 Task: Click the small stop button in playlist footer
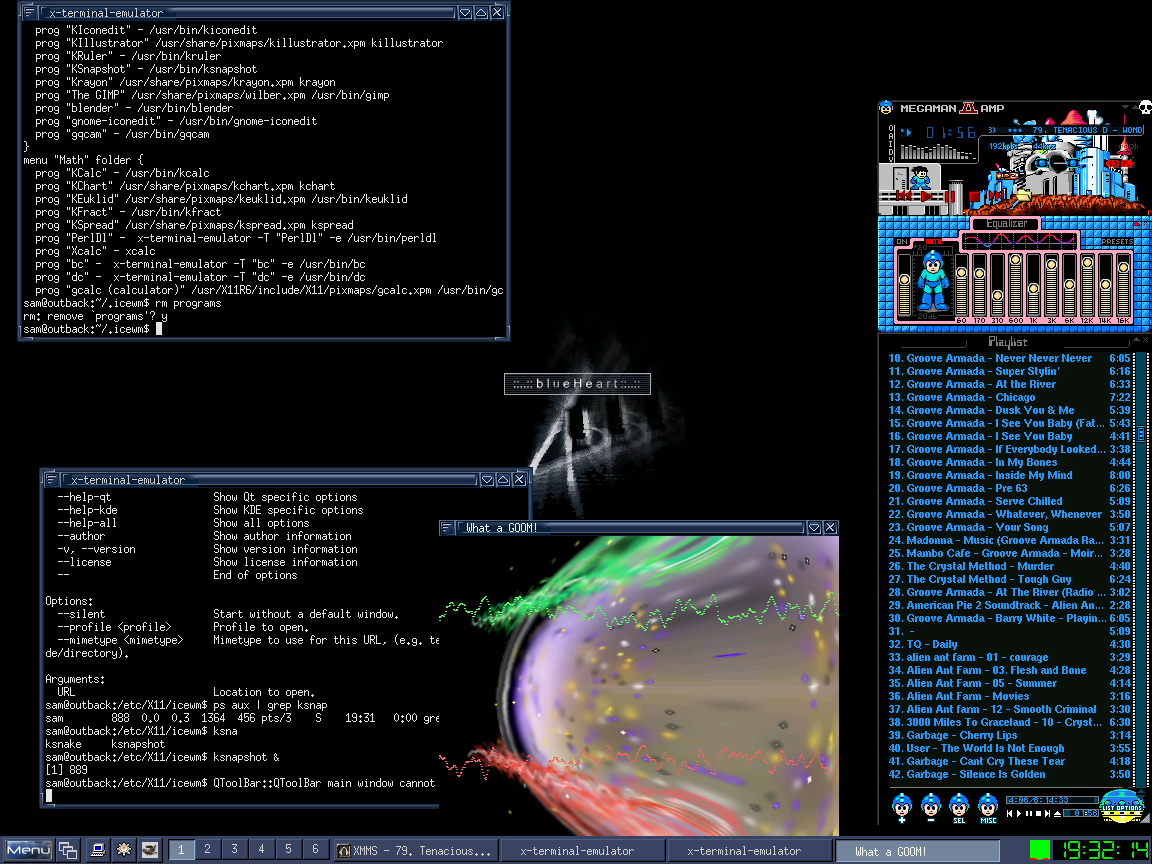pos(1038,813)
